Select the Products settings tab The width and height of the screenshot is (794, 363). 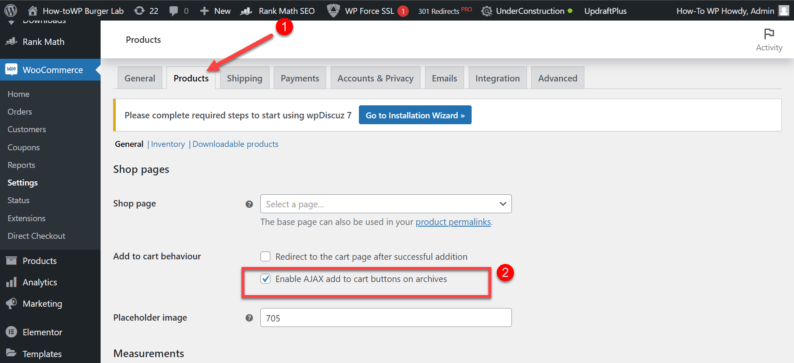191,78
